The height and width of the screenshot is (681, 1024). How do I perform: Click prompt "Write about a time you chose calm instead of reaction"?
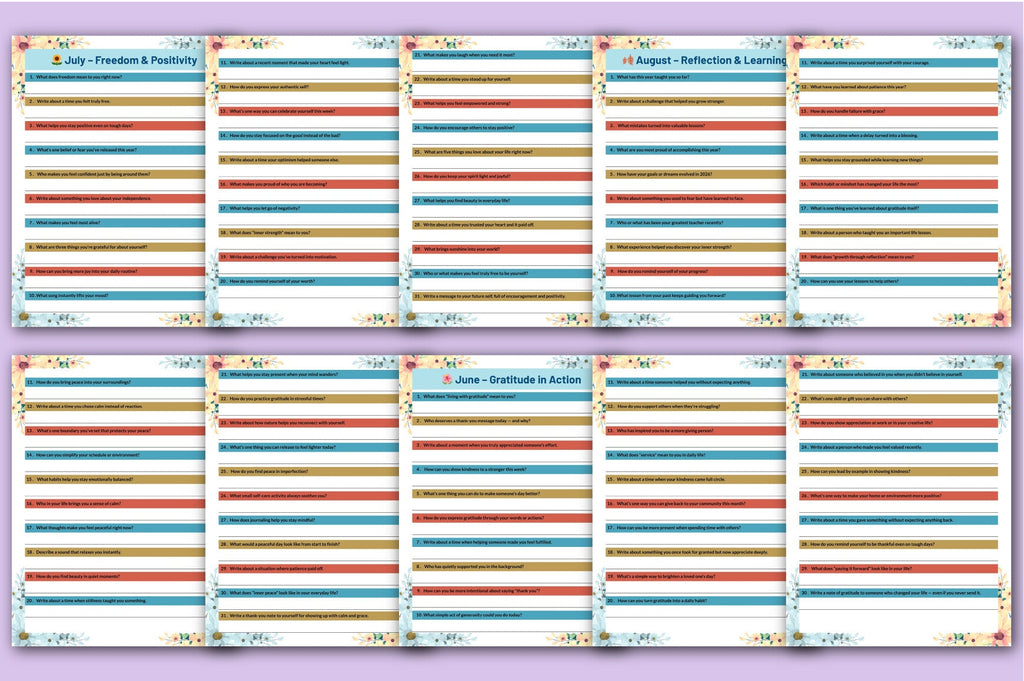115,406
